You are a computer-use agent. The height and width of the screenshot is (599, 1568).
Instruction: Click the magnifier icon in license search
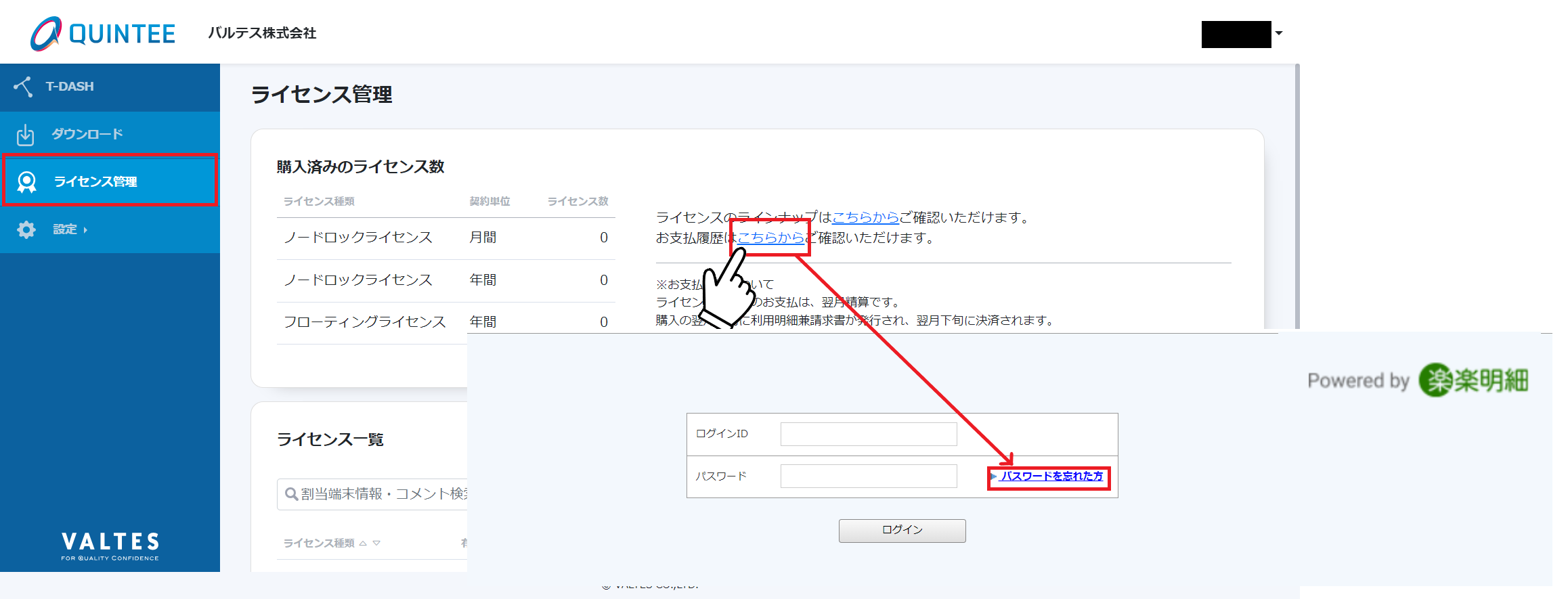click(x=291, y=494)
